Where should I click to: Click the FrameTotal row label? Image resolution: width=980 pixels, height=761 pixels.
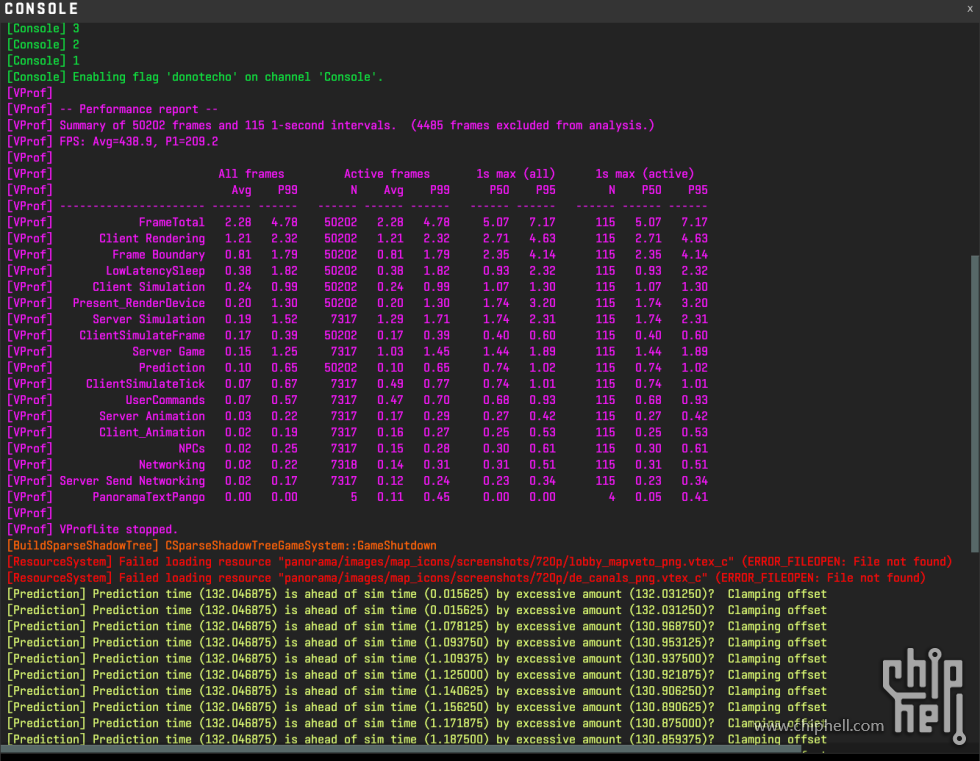(x=171, y=222)
